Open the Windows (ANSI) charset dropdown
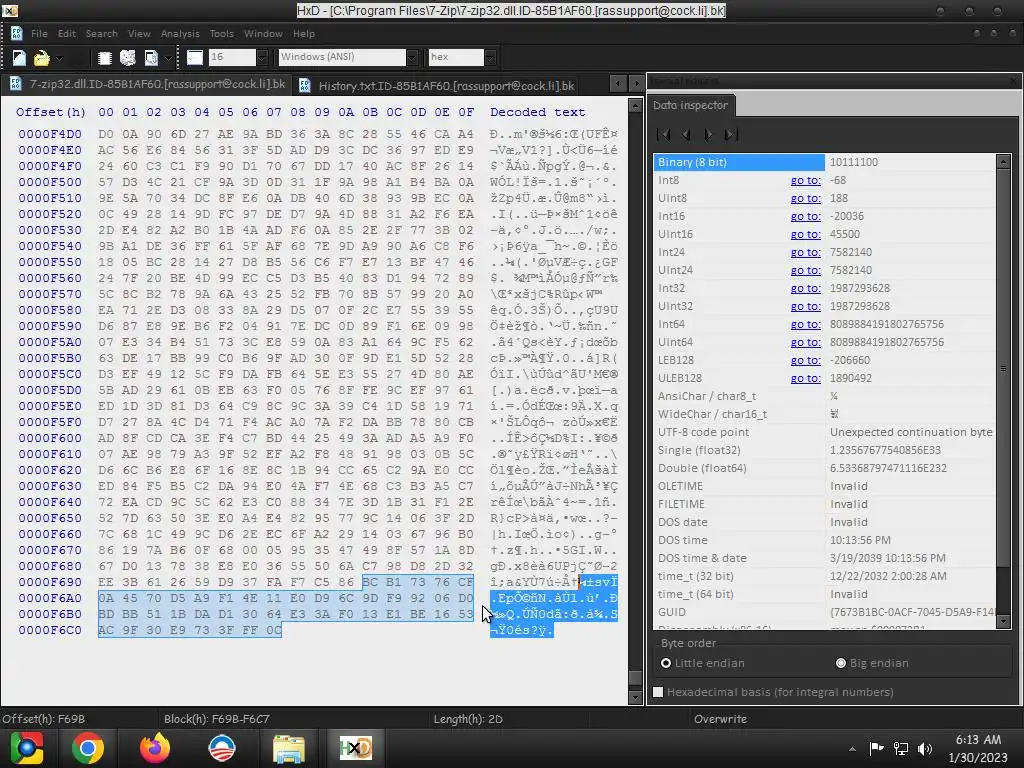1024x768 pixels. pos(411,57)
